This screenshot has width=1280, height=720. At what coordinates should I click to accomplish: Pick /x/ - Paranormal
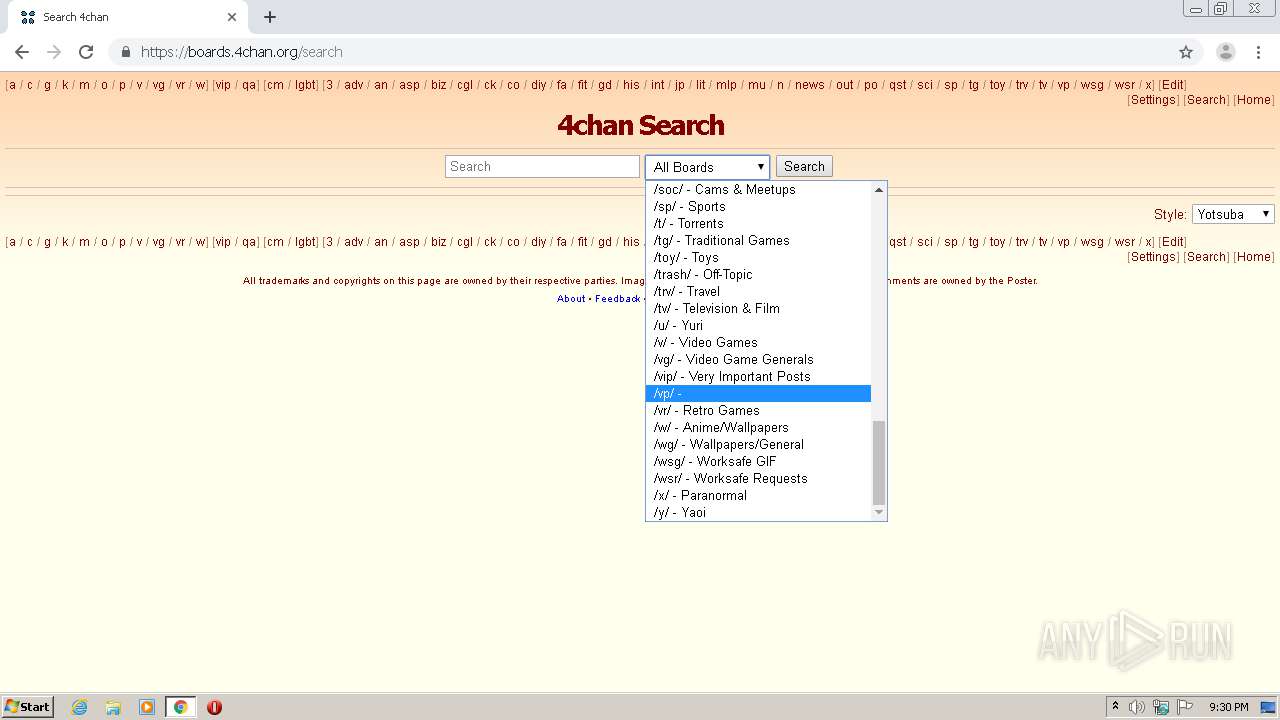coord(758,495)
